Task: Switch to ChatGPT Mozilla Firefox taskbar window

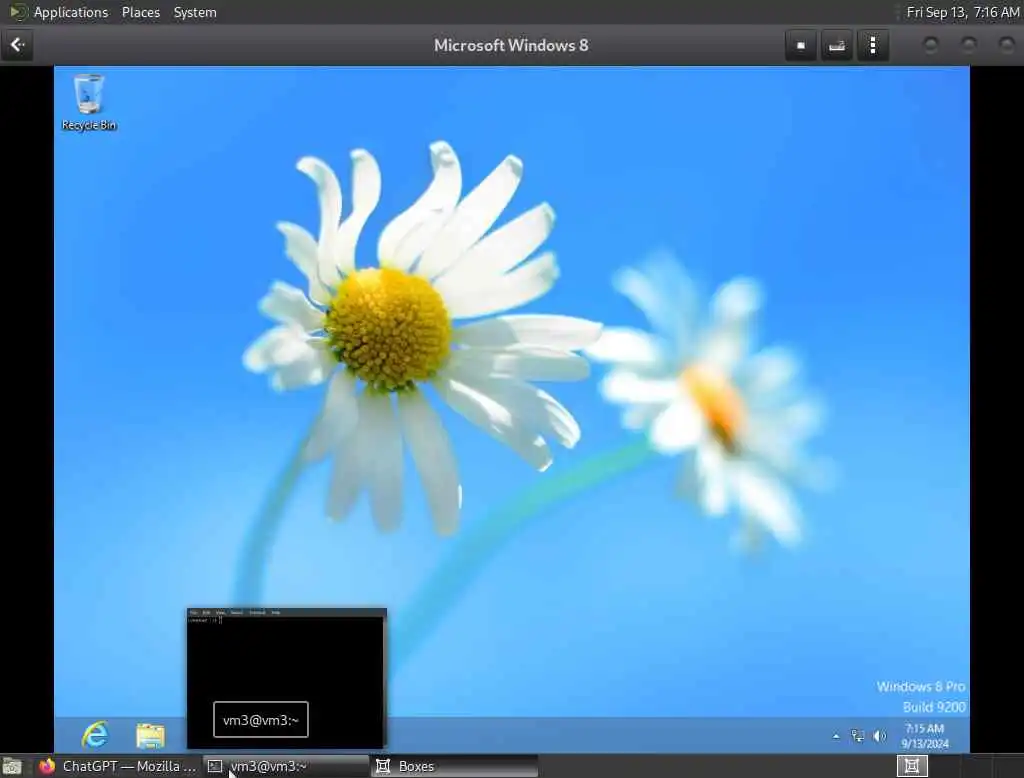Action: pyautogui.click(x=117, y=766)
